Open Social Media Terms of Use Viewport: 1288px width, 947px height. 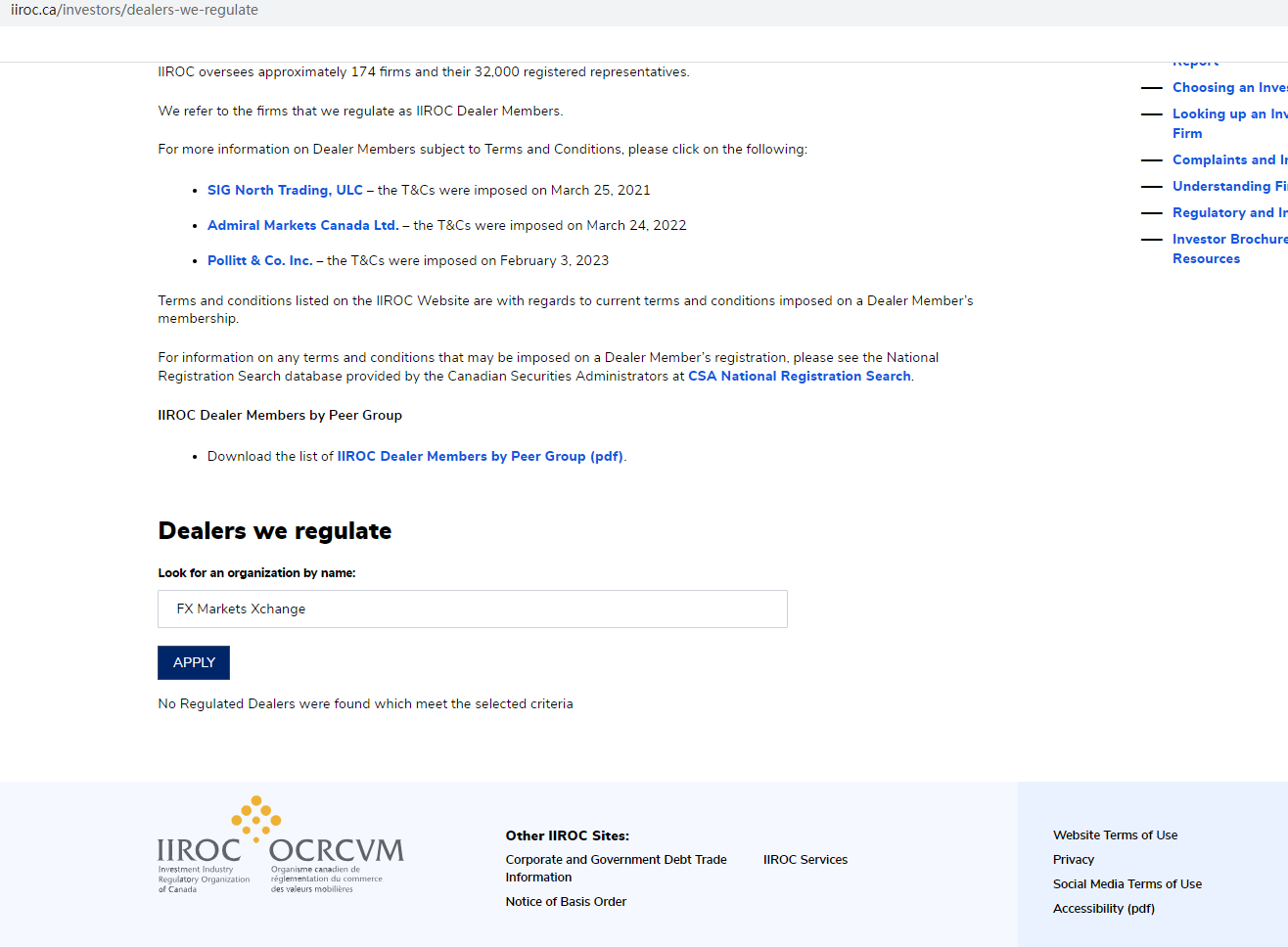click(1127, 884)
